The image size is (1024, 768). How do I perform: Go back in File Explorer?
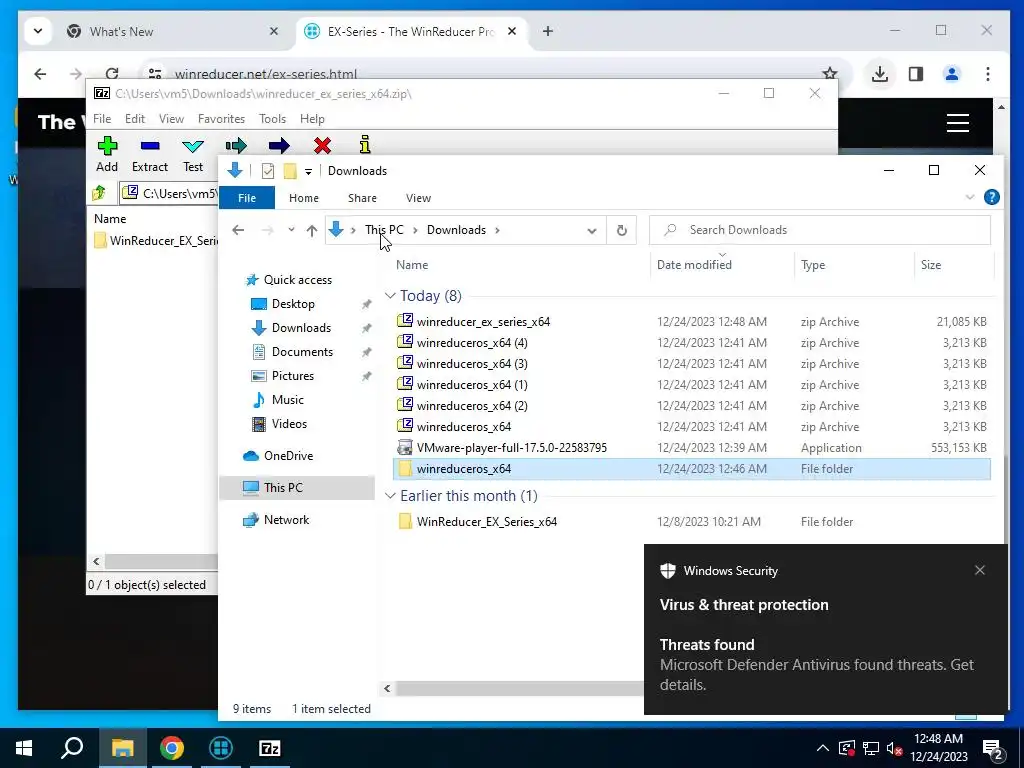click(238, 230)
